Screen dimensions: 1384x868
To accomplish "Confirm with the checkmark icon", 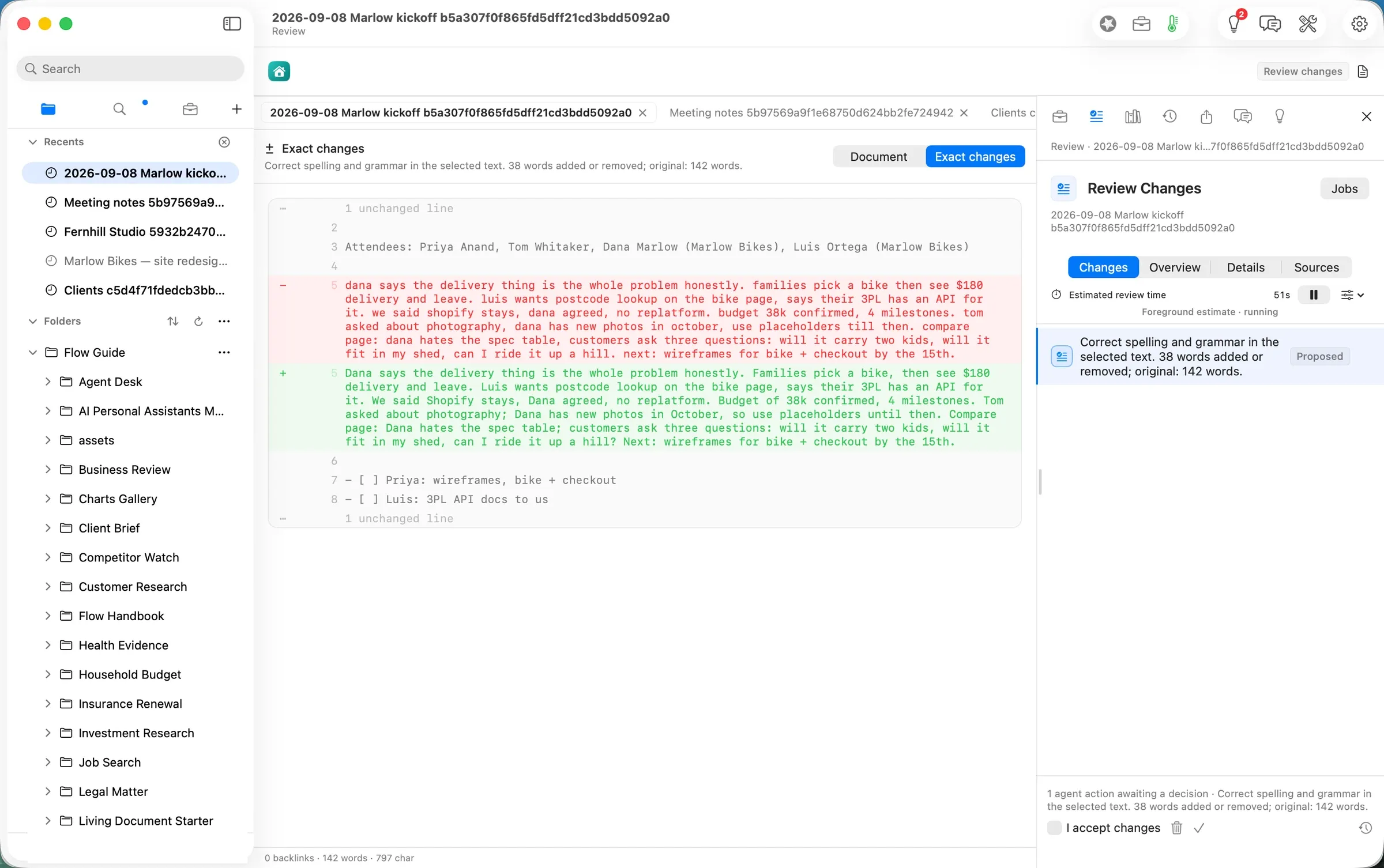I will pos(1199,828).
